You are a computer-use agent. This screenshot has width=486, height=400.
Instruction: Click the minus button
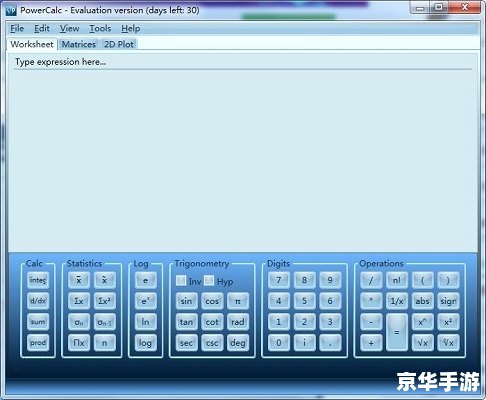pos(371,322)
